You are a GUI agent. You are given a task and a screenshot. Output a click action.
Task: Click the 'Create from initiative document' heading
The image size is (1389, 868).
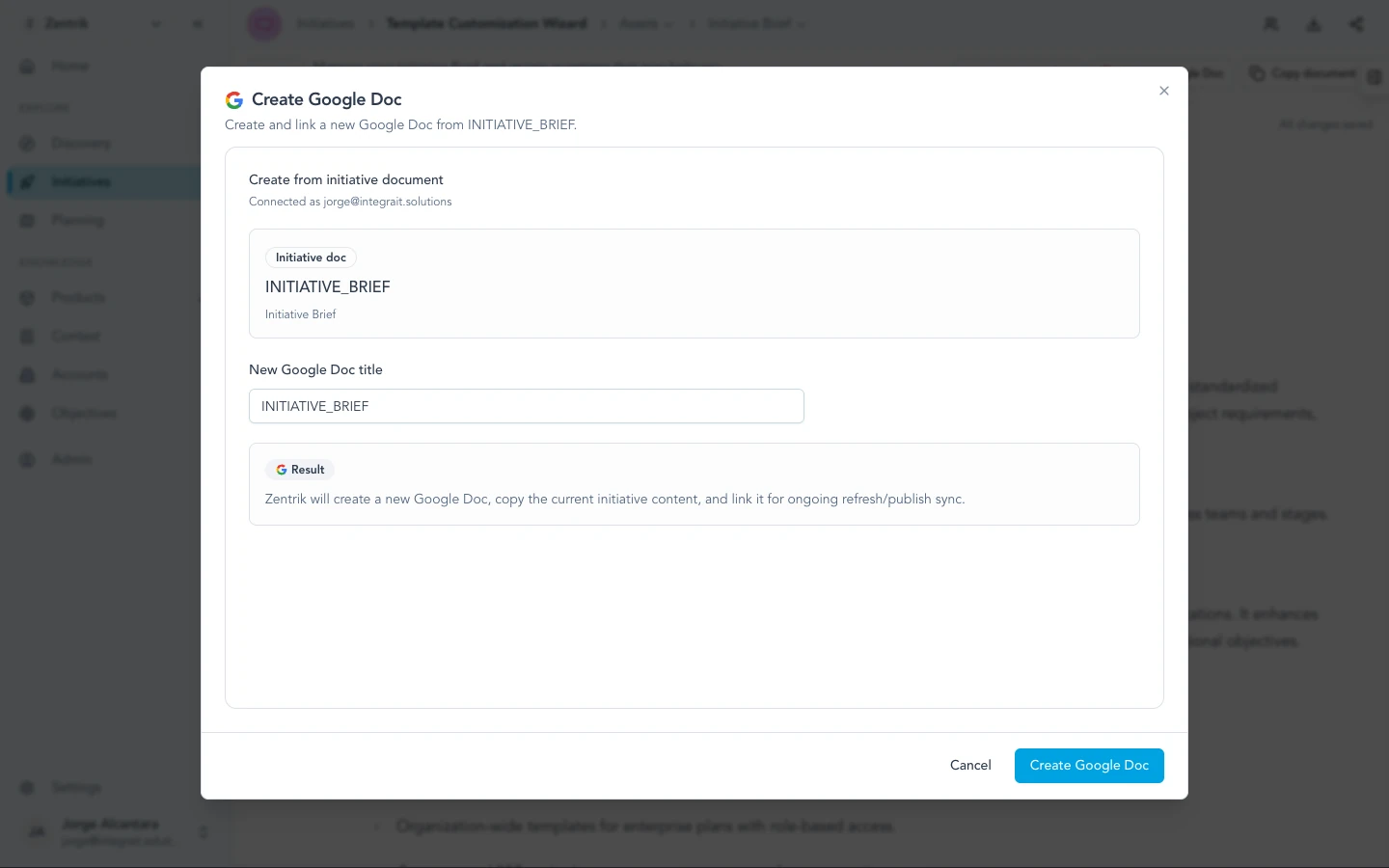point(346,179)
